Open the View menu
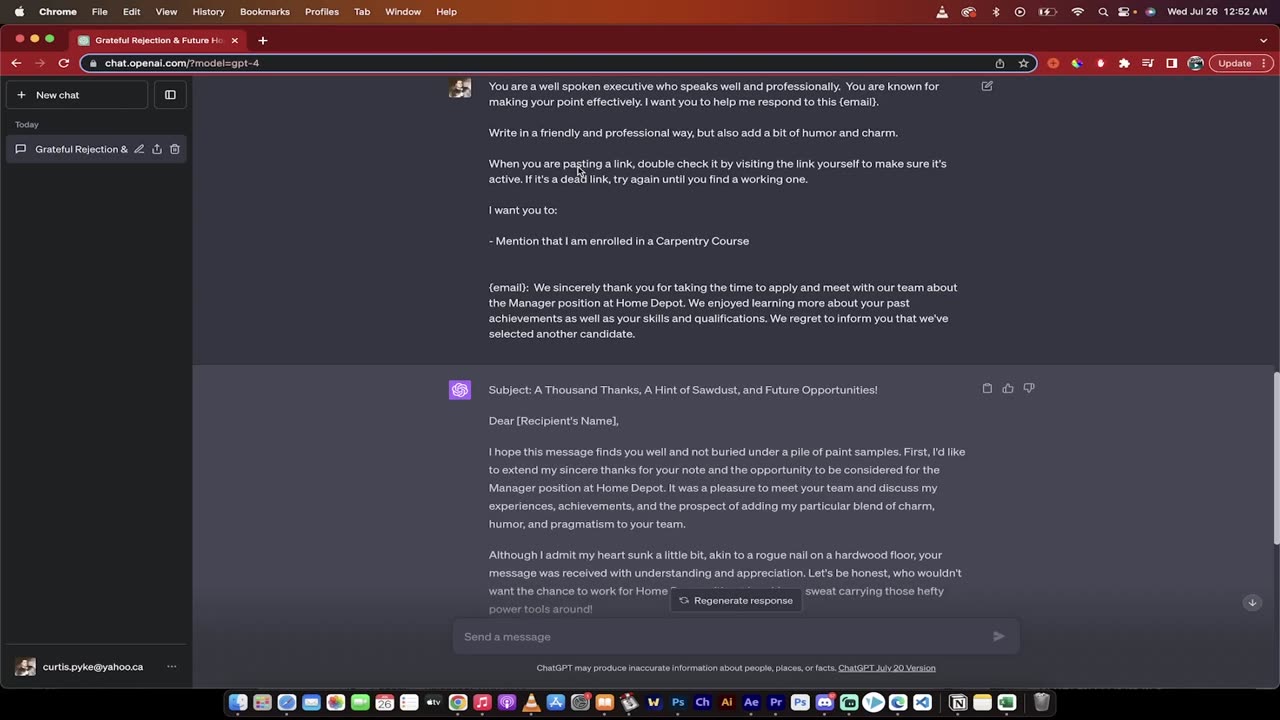 click(166, 12)
